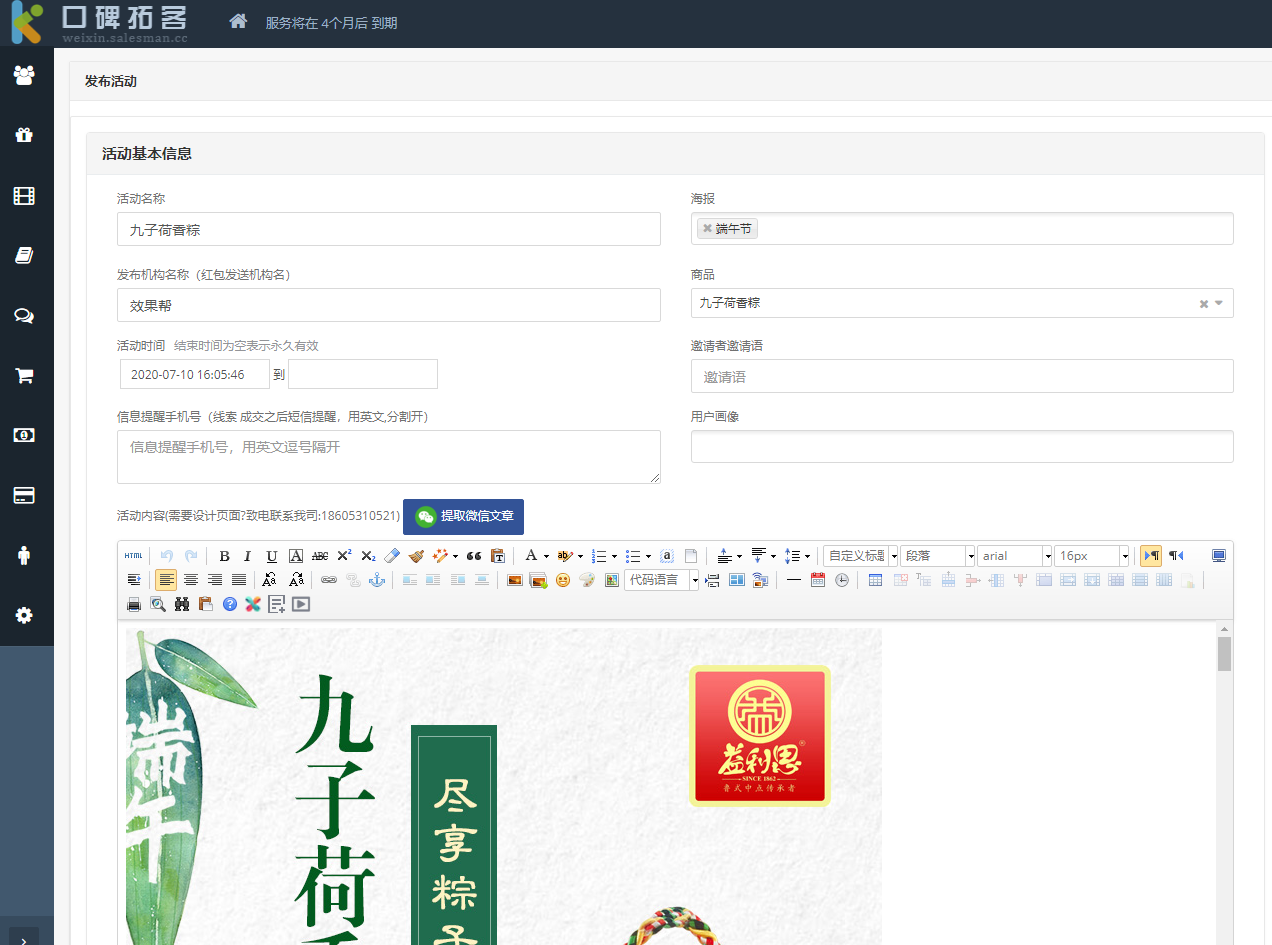Switch editor to HTML source mode
Viewport: 1272px width, 945px height.
tap(133, 556)
